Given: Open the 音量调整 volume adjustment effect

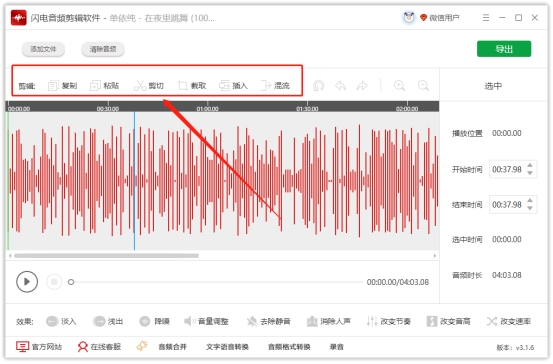Looking at the screenshot, I should tap(206, 321).
